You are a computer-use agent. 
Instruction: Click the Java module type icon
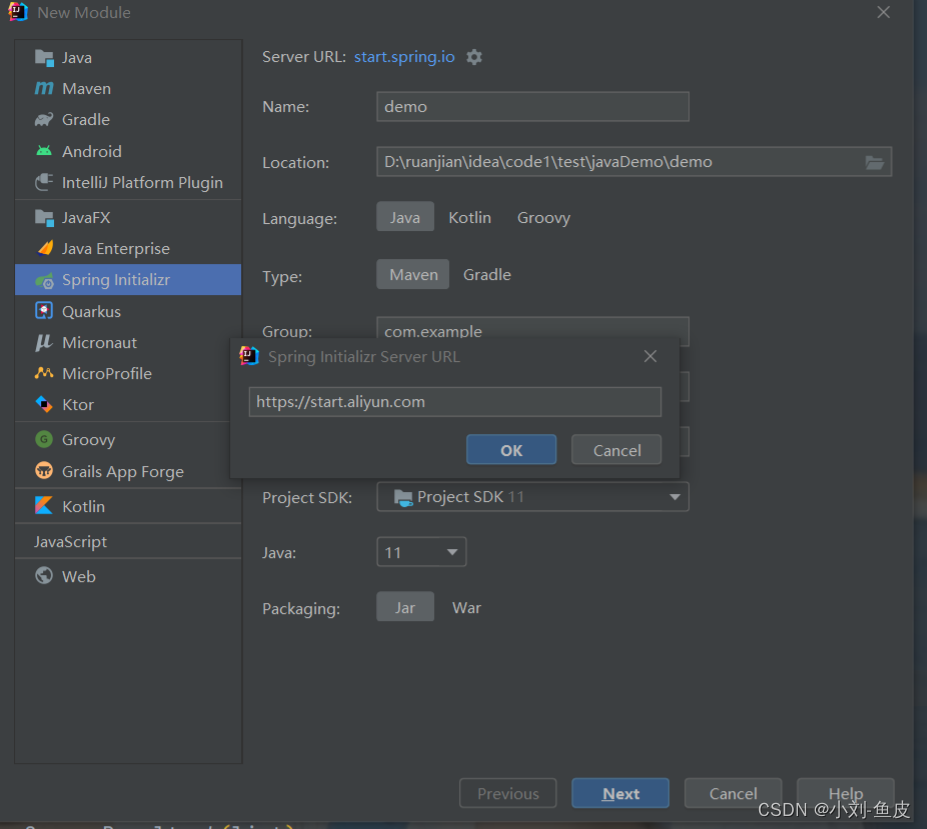tap(44, 57)
